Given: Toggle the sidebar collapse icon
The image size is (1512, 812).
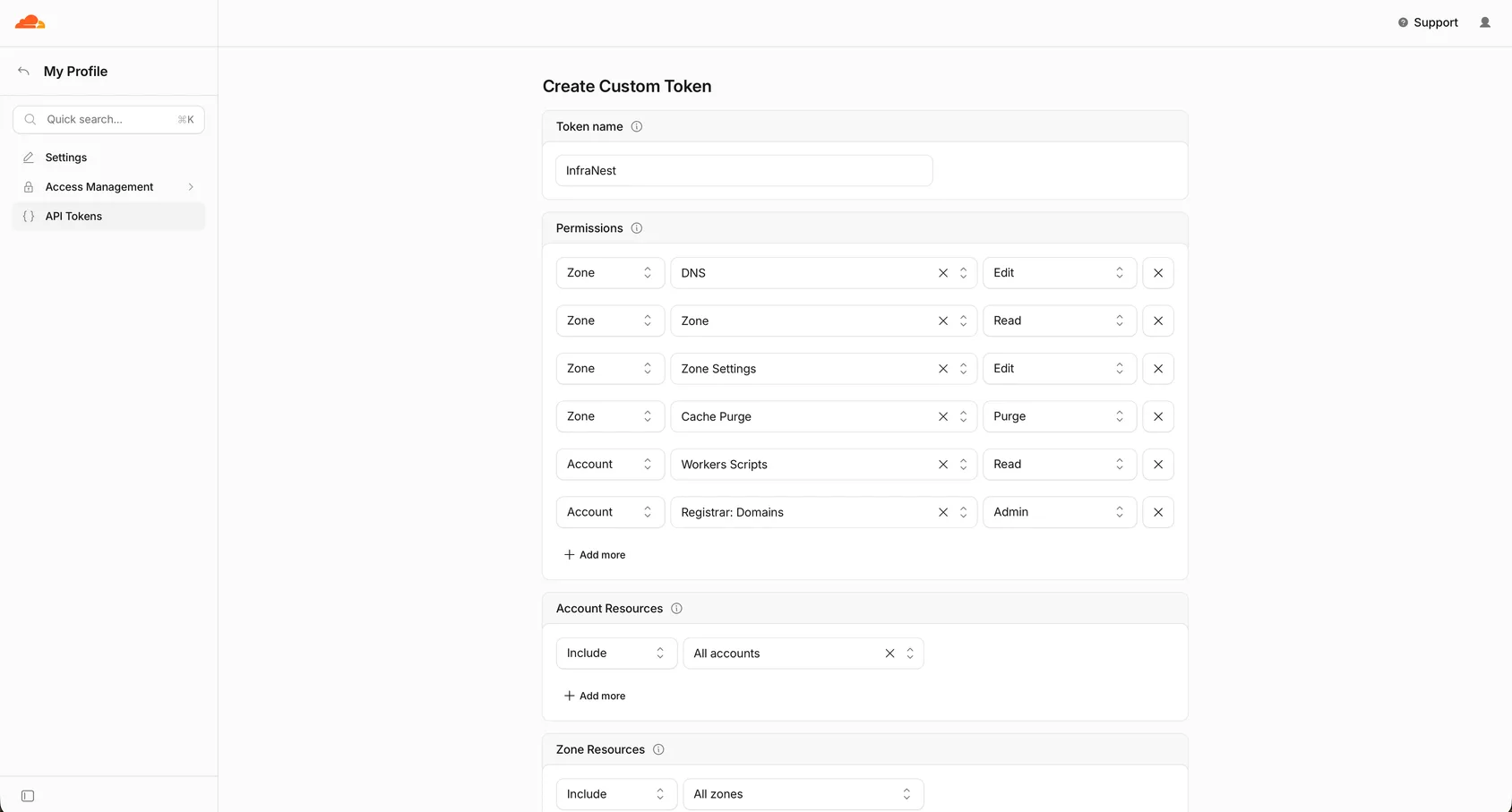Looking at the screenshot, I should 28,796.
